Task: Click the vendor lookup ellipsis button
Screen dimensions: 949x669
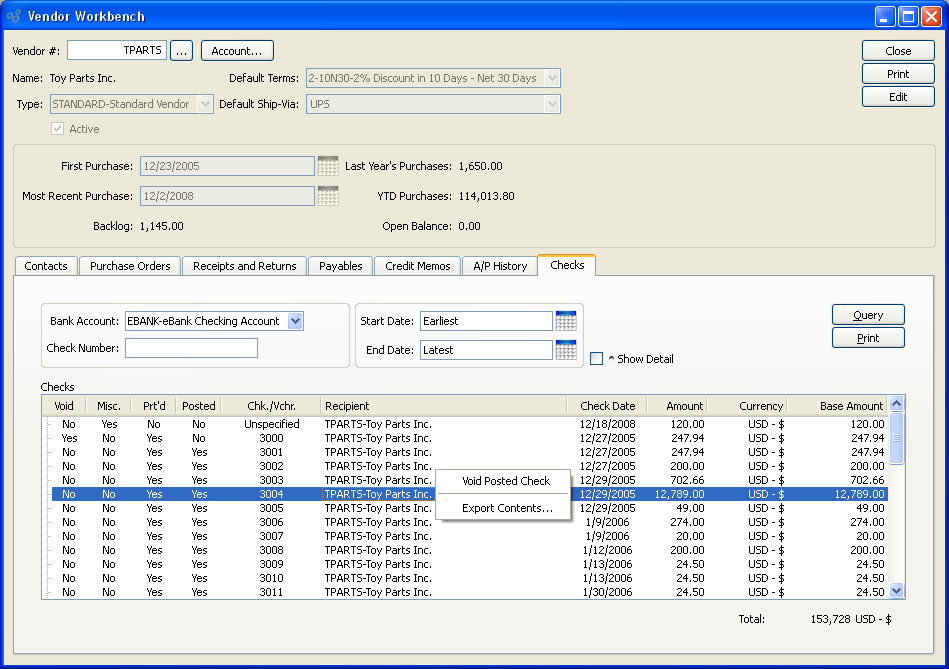Action: (x=181, y=51)
